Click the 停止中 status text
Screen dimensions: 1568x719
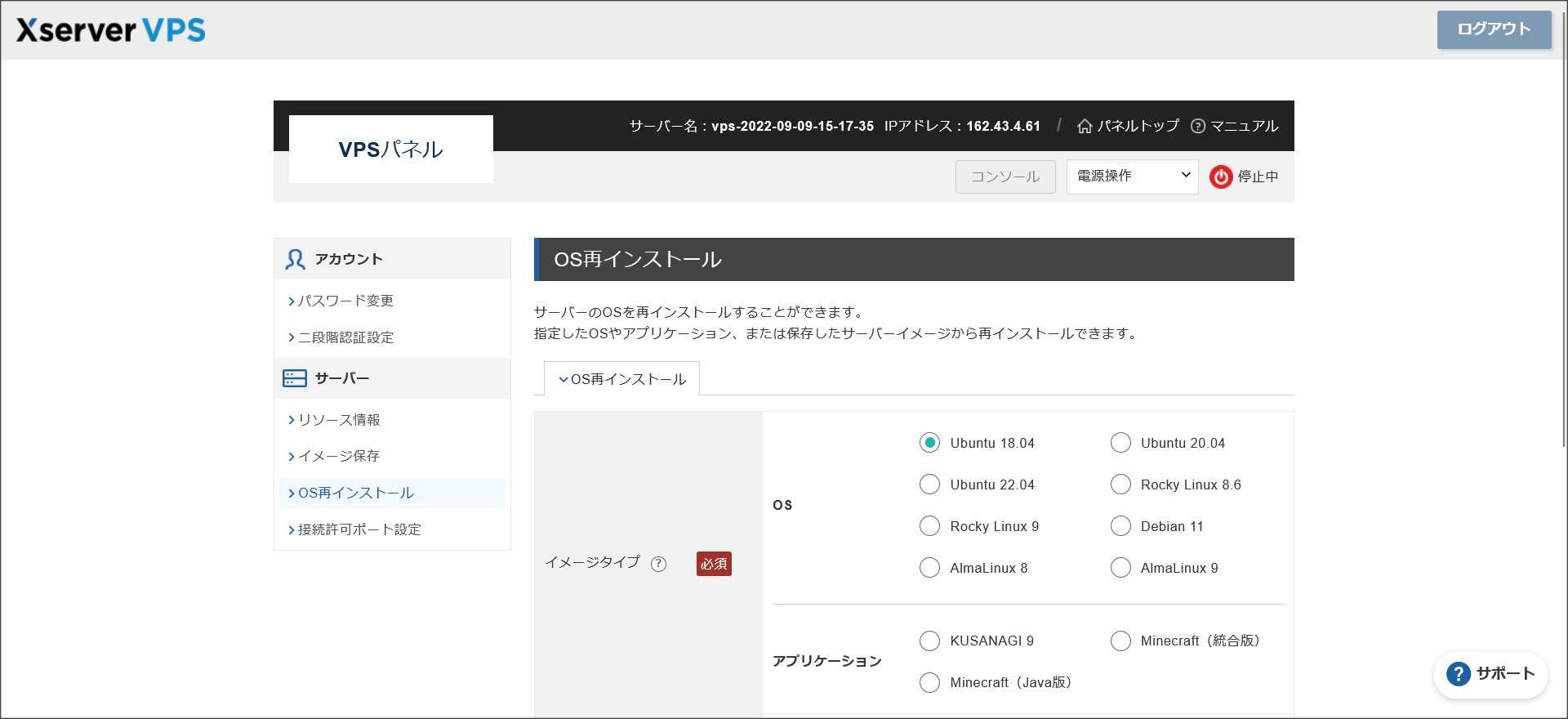point(1258,176)
